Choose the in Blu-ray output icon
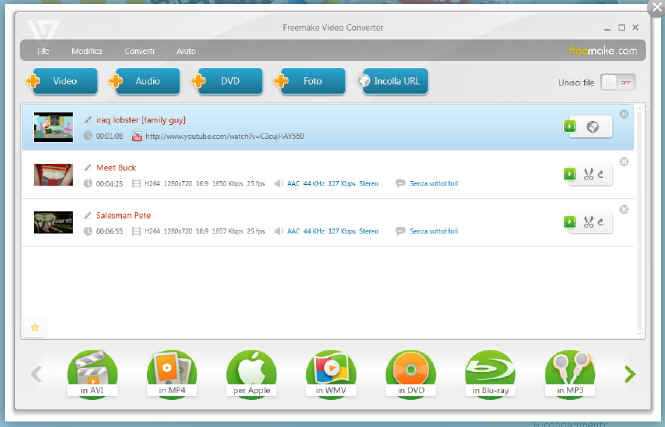This screenshot has height=427, width=665. [490, 374]
